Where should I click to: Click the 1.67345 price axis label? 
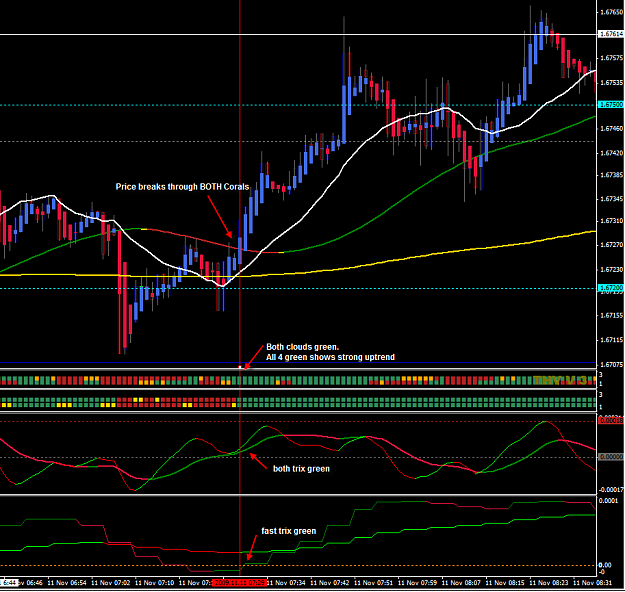click(611, 199)
